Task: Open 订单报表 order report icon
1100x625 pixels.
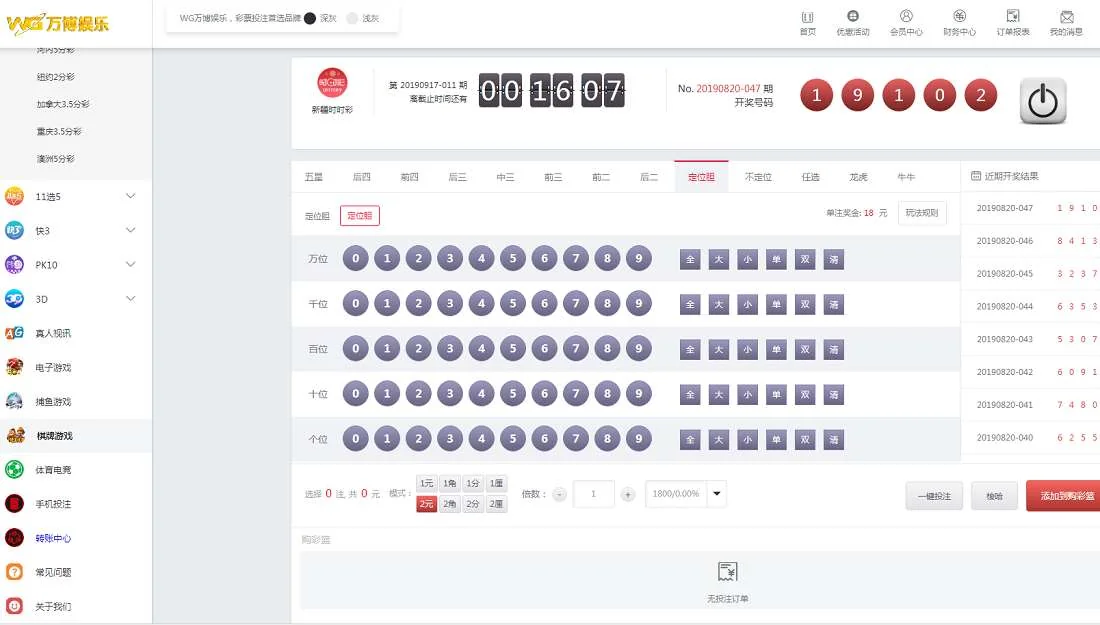Action: click(1013, 17)
